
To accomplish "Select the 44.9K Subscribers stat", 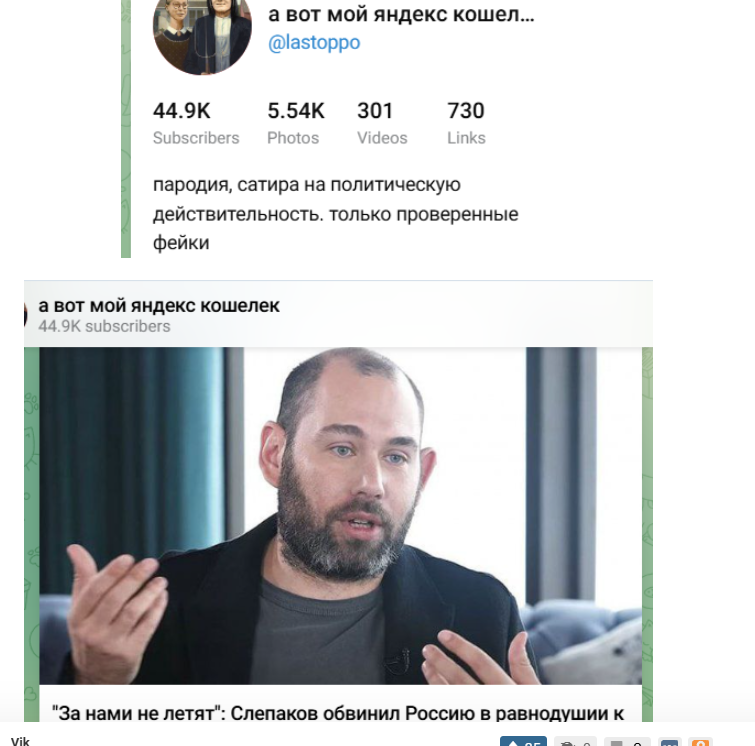I will [x=196, y=123].
